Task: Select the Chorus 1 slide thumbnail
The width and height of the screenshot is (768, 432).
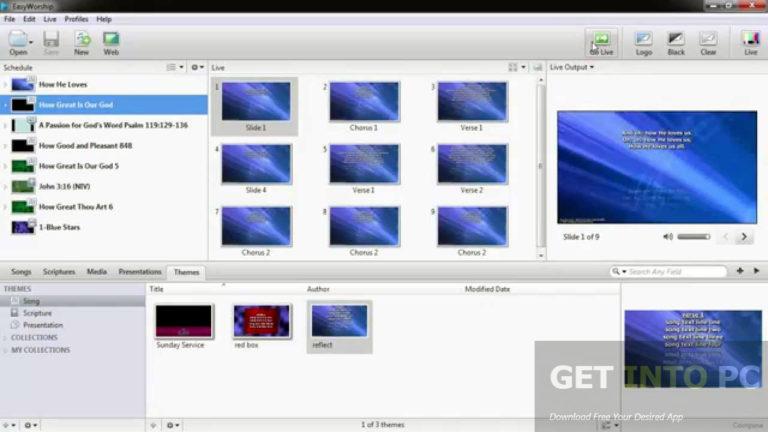Action: tap(364, 101)
